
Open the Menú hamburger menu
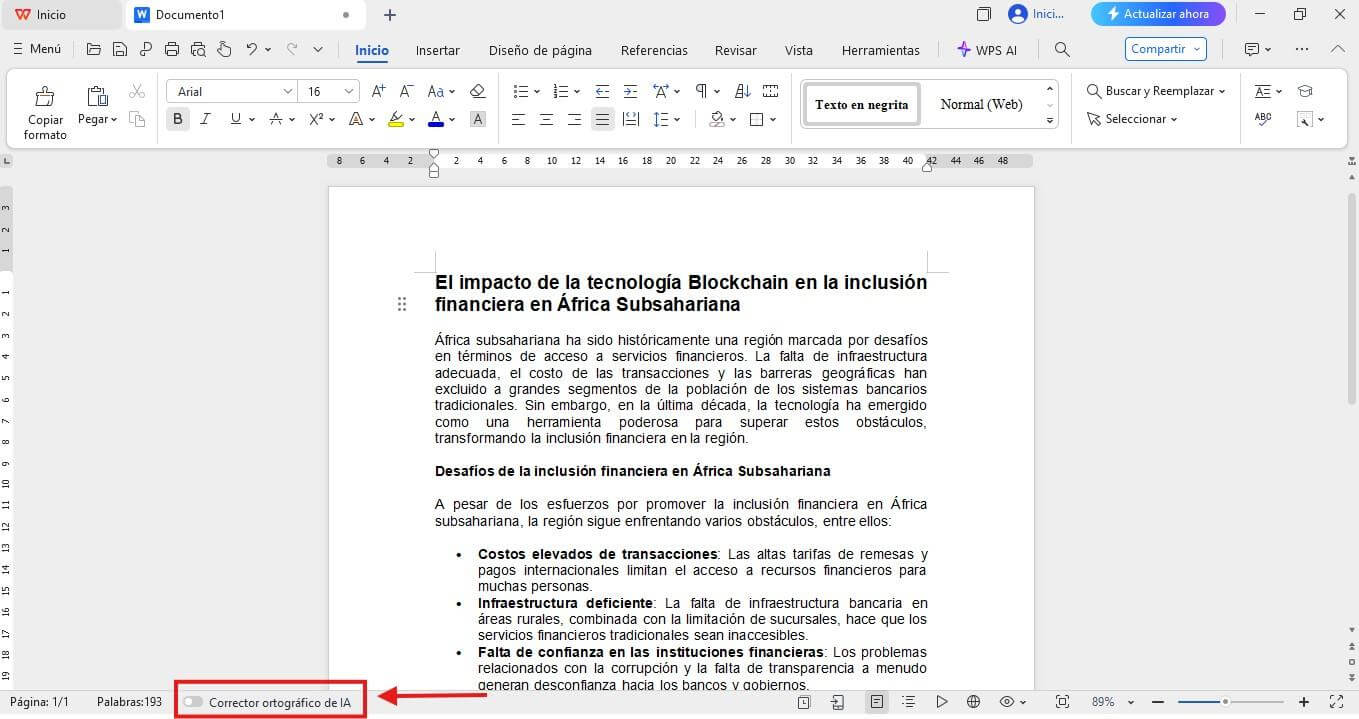tap(37, 49)
